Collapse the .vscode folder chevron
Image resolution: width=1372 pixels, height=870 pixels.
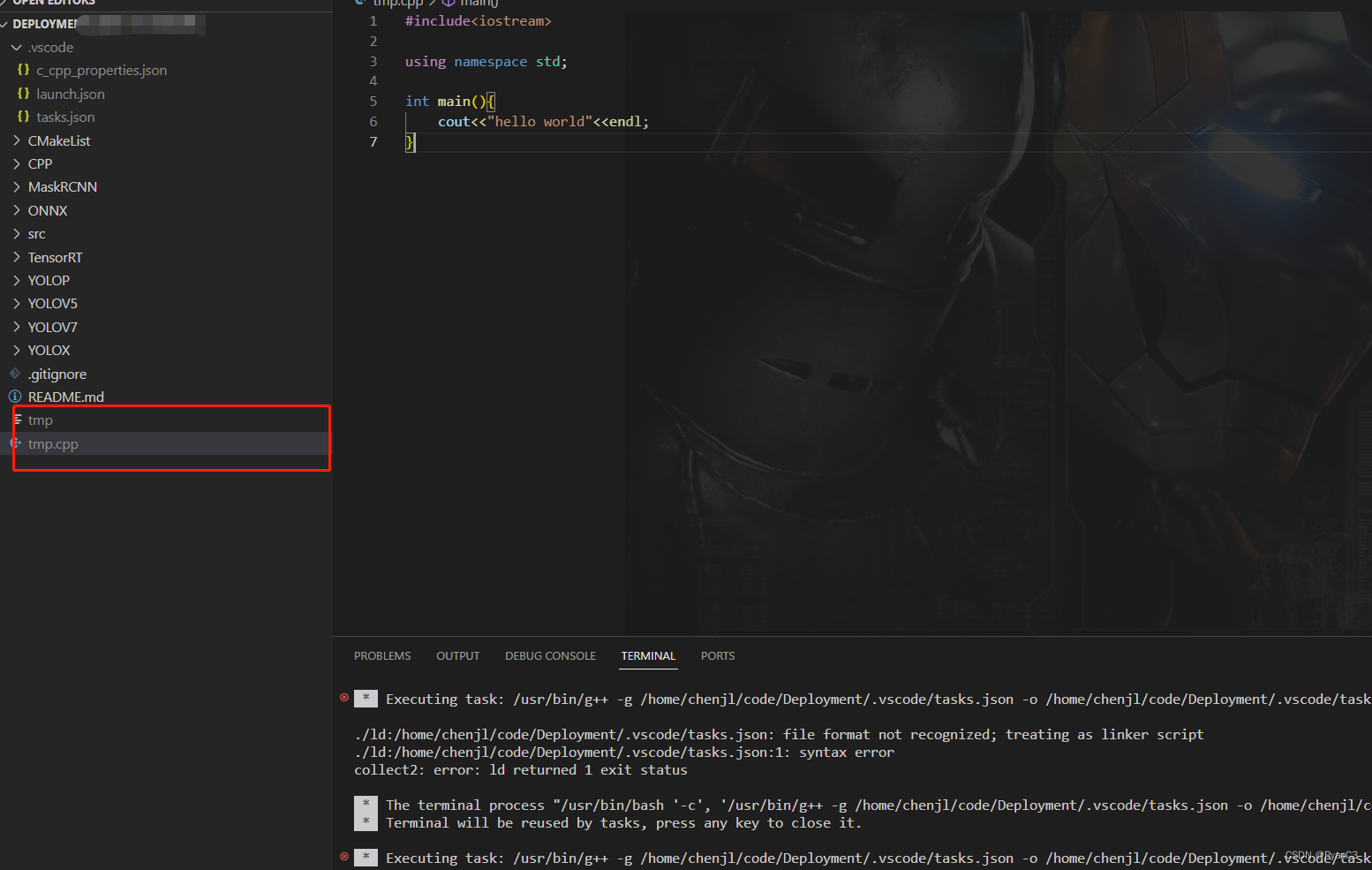pyautogui.click(x=16, y=47)
